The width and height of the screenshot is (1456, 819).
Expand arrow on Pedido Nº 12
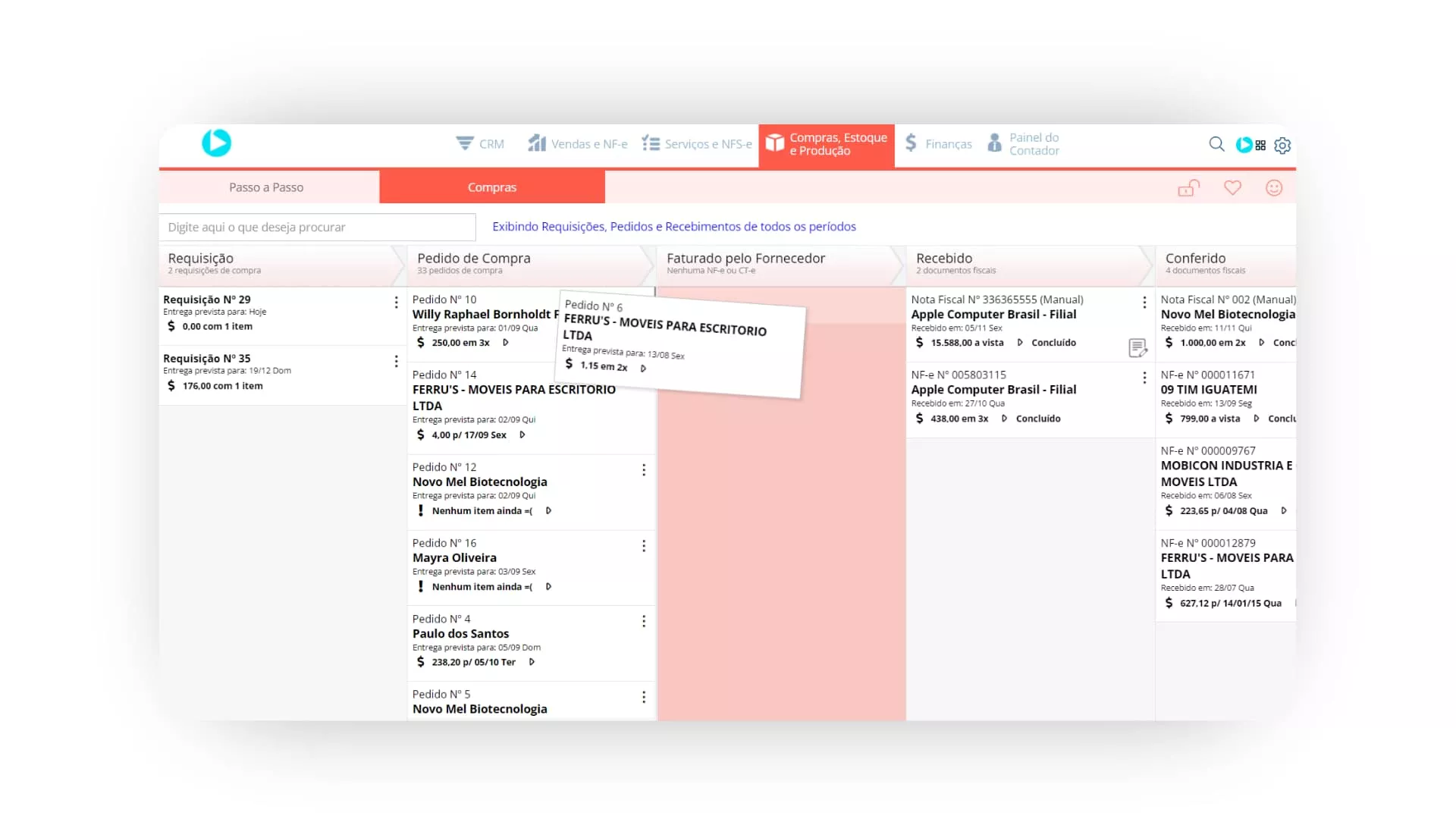[548, 511]
